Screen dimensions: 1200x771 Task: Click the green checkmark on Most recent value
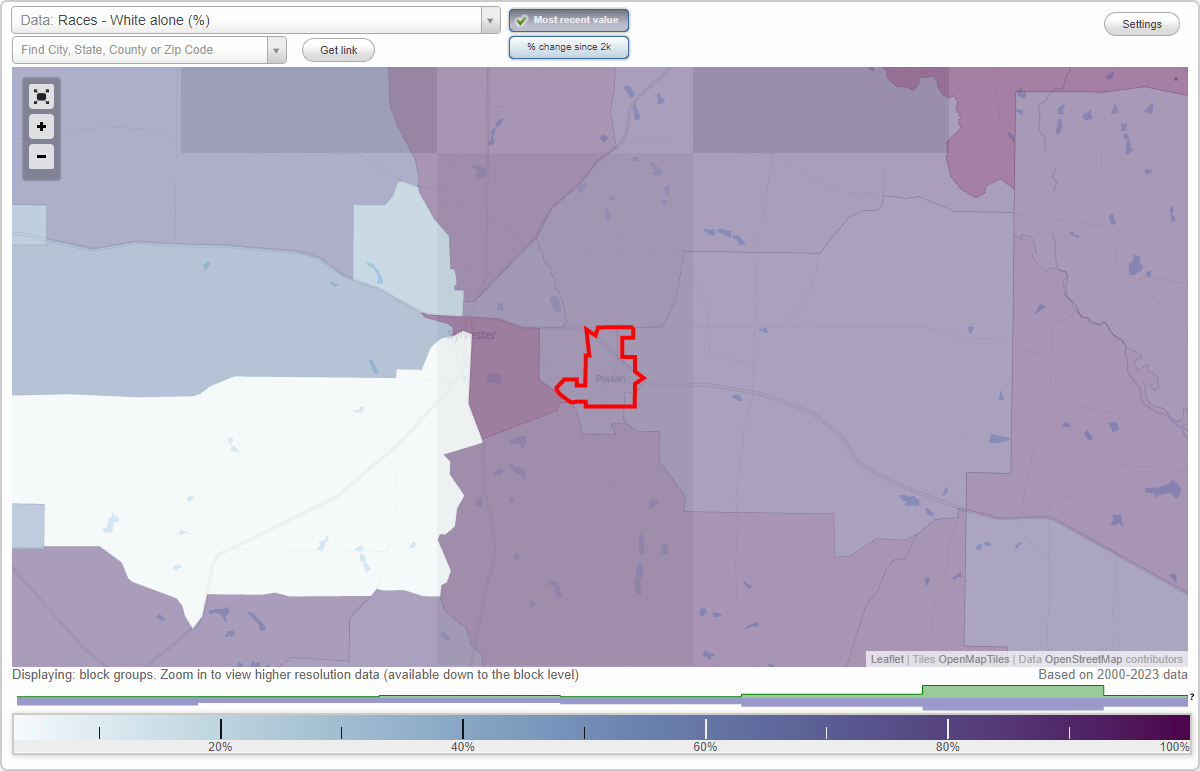[523, 20]
